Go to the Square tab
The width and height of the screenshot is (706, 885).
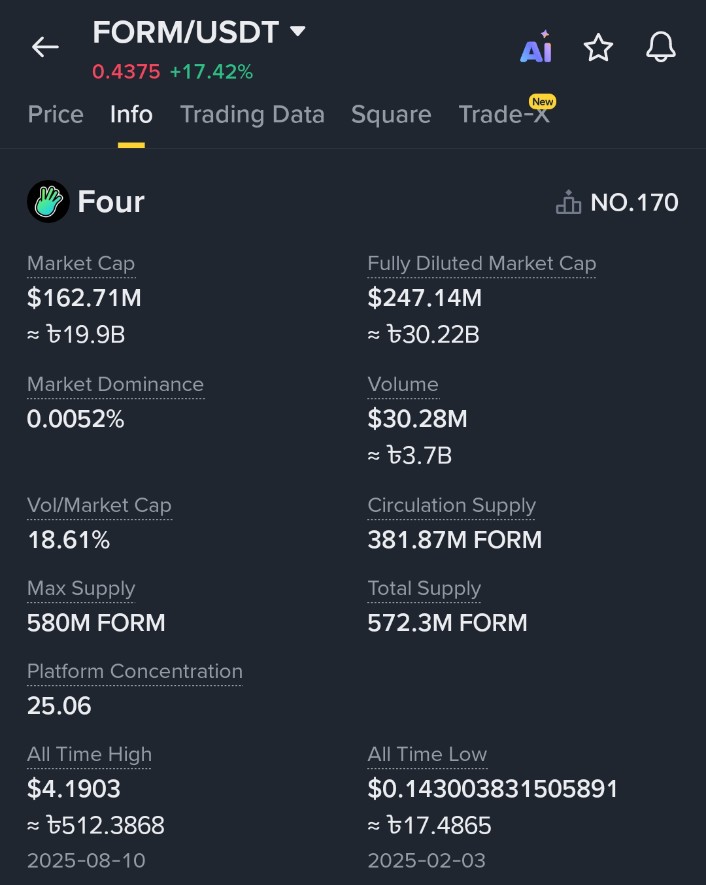tap(391, 114)
